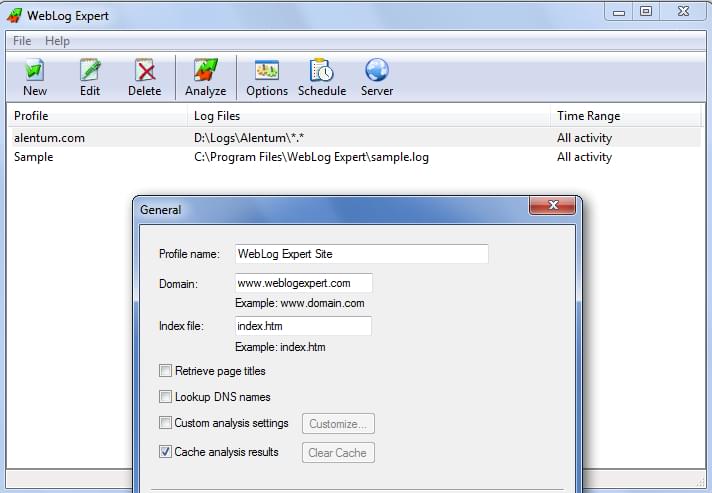712x493 pixels.
Task: Close the General dialog
Action: 553,205
